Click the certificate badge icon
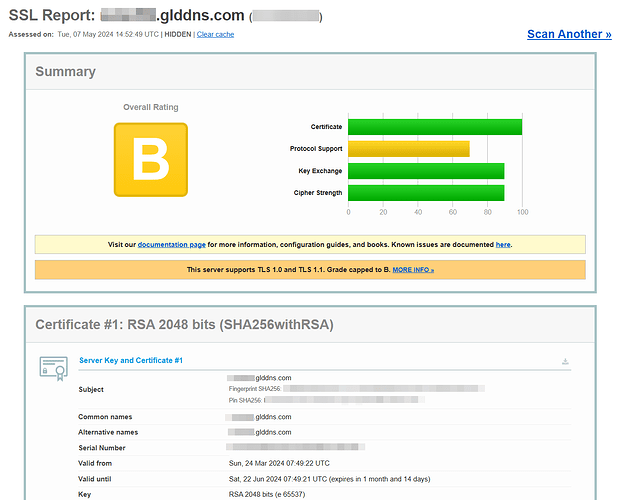 tap(53, 369)
